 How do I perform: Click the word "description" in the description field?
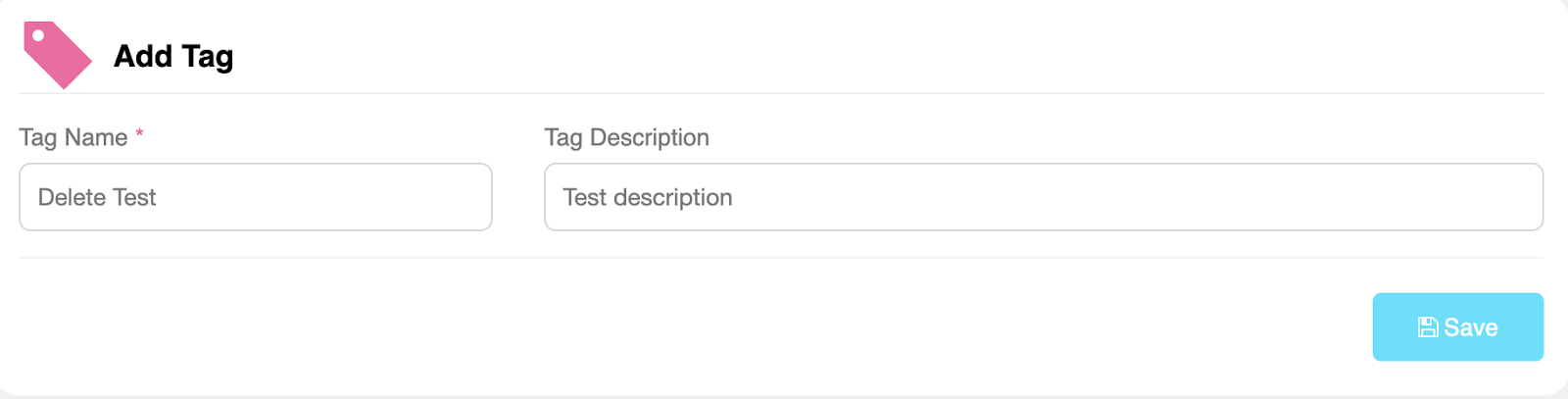point(673,197)
